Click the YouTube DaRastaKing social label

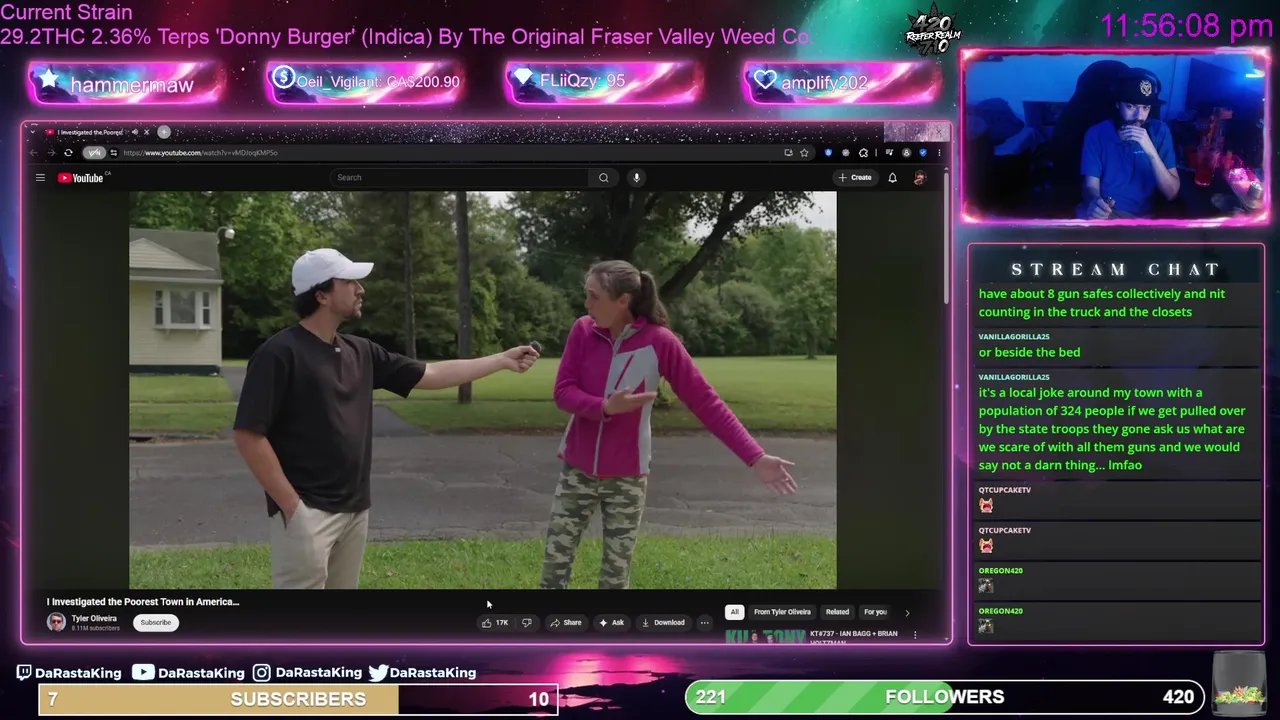(188, 673)
